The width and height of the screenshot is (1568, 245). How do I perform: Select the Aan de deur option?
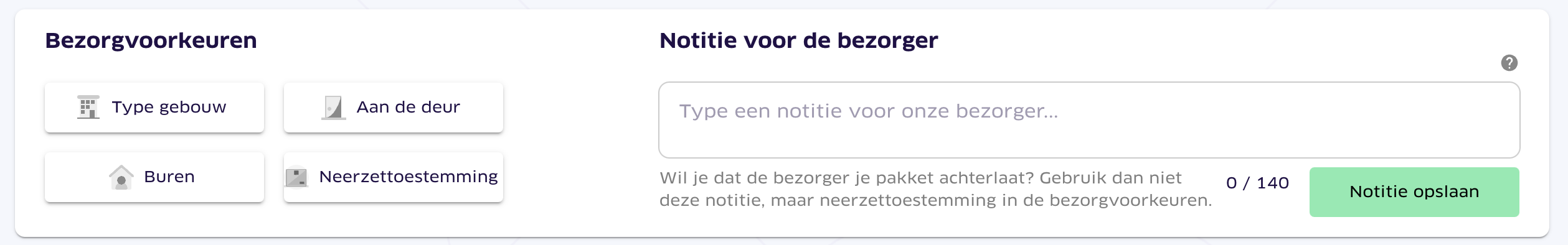(394, 108)
